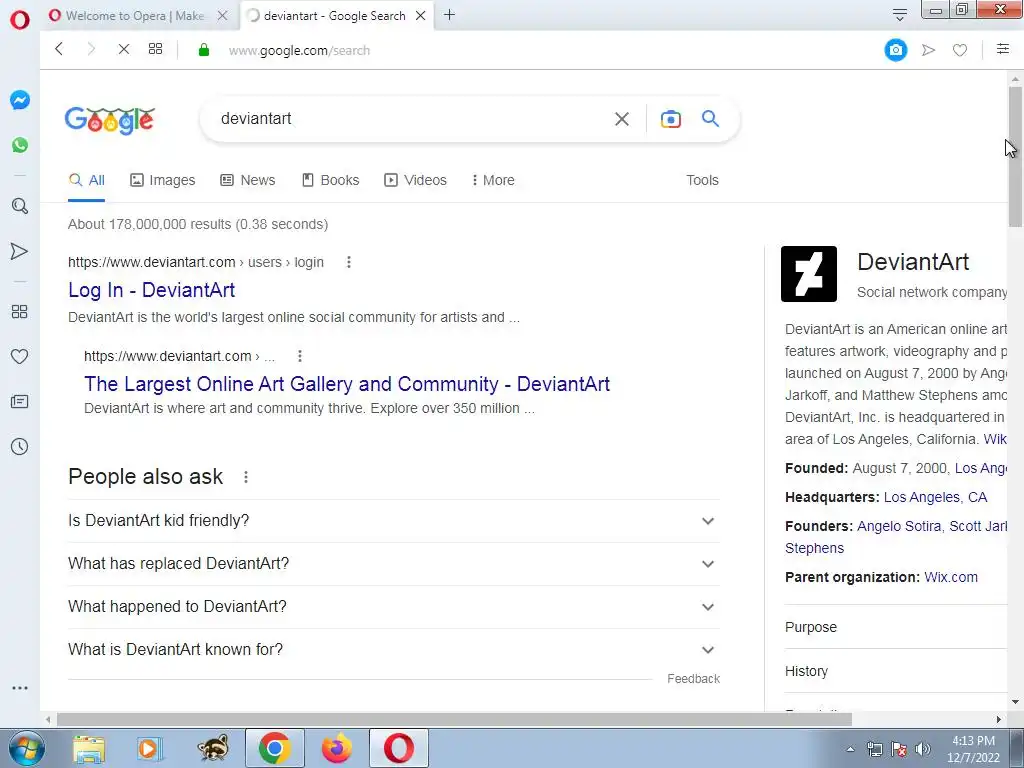
Task: Open Los Angeles, CA headquarters link
Action: click(x=935, y=498)
